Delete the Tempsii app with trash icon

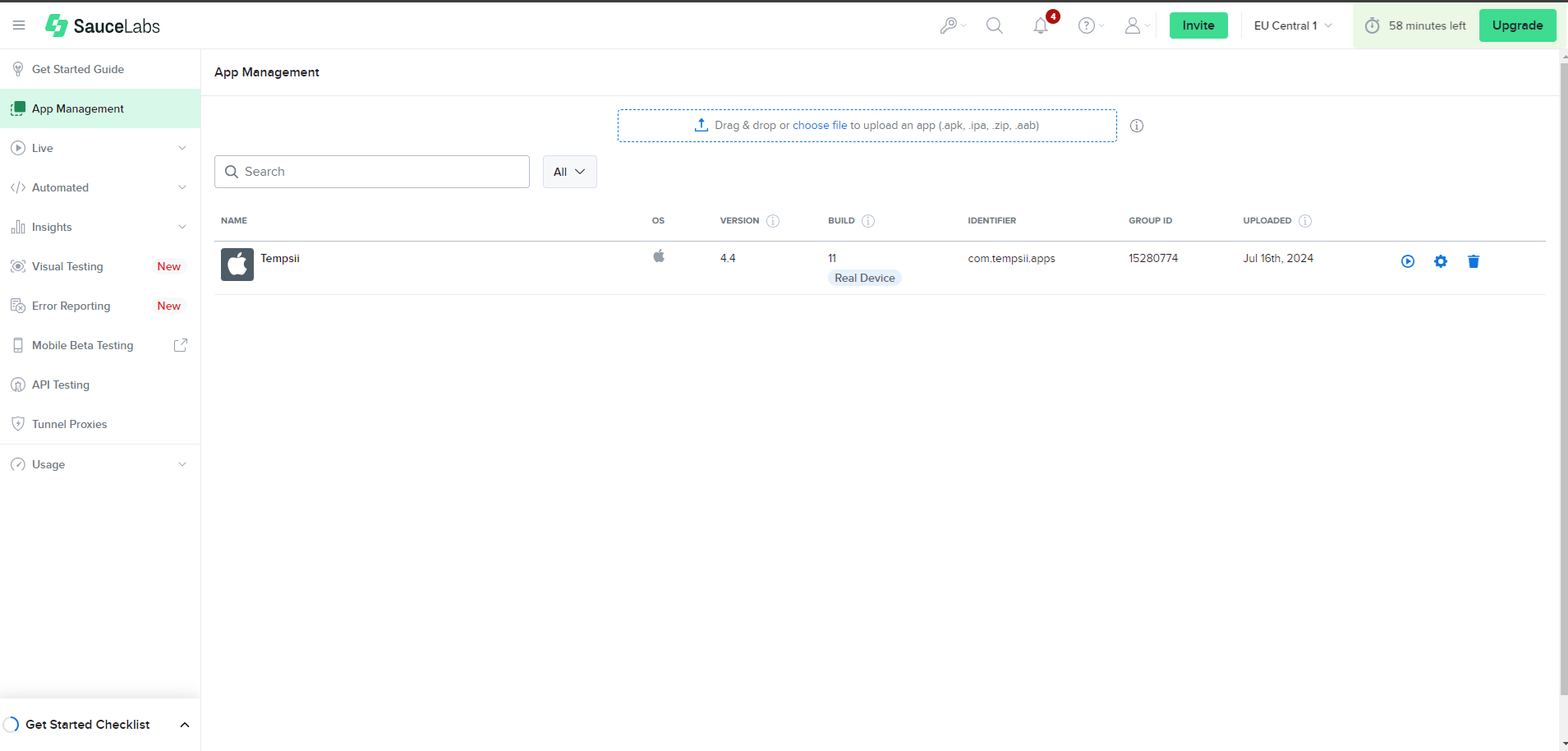tap(1474, 261)
